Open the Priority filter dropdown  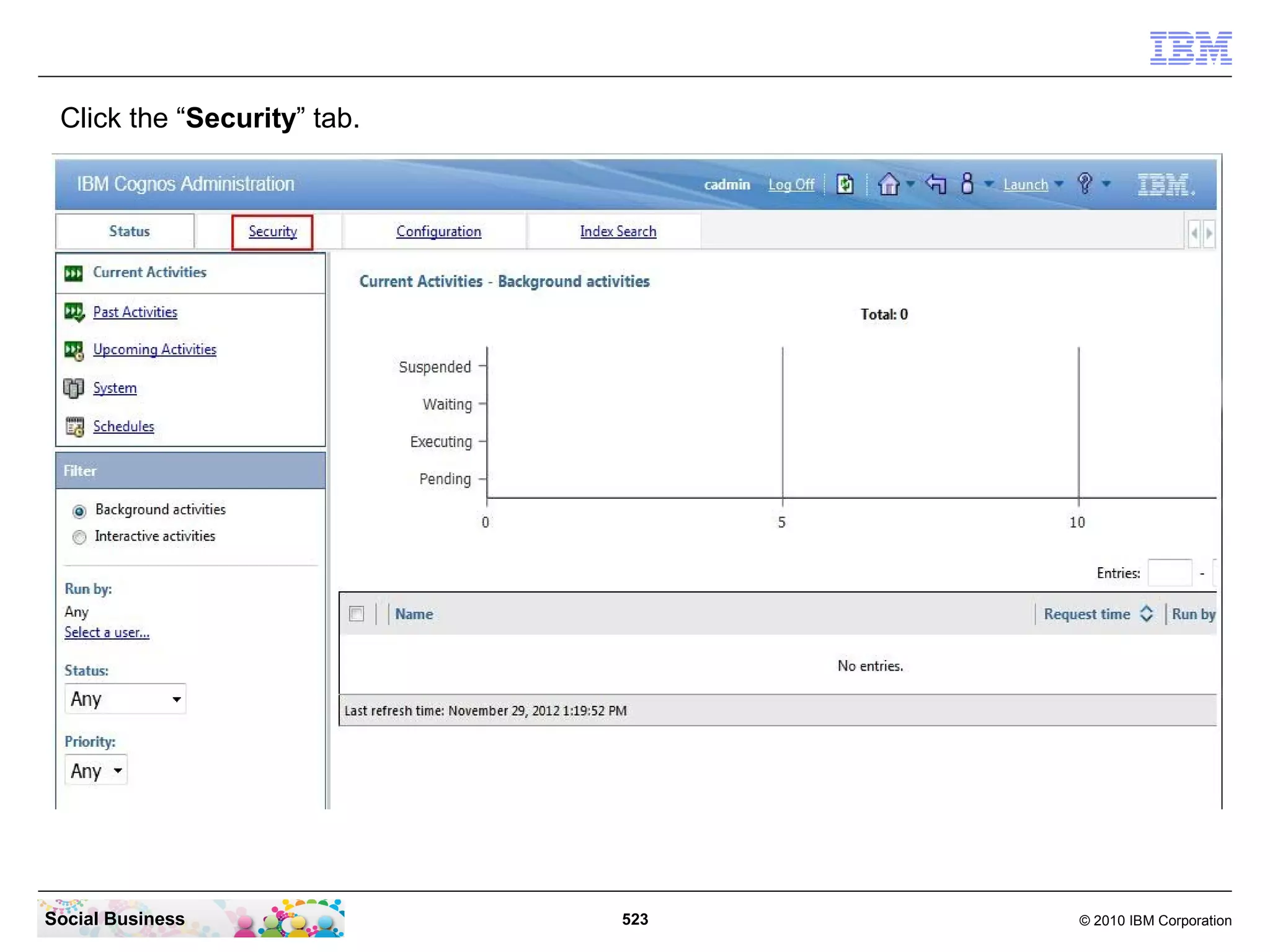click(96, 770)
